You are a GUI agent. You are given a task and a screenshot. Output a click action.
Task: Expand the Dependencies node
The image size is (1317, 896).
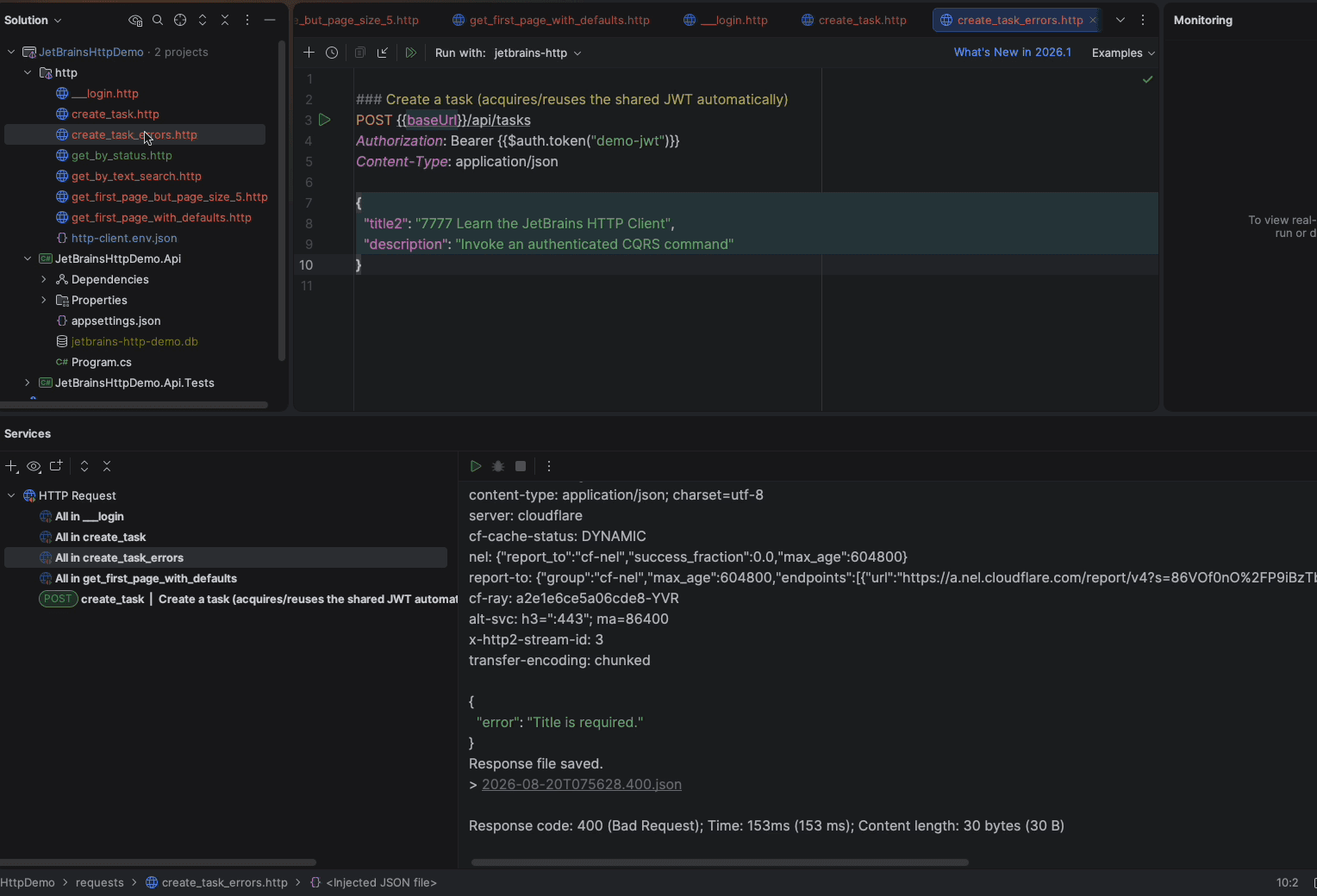click(x=44, y=279)
